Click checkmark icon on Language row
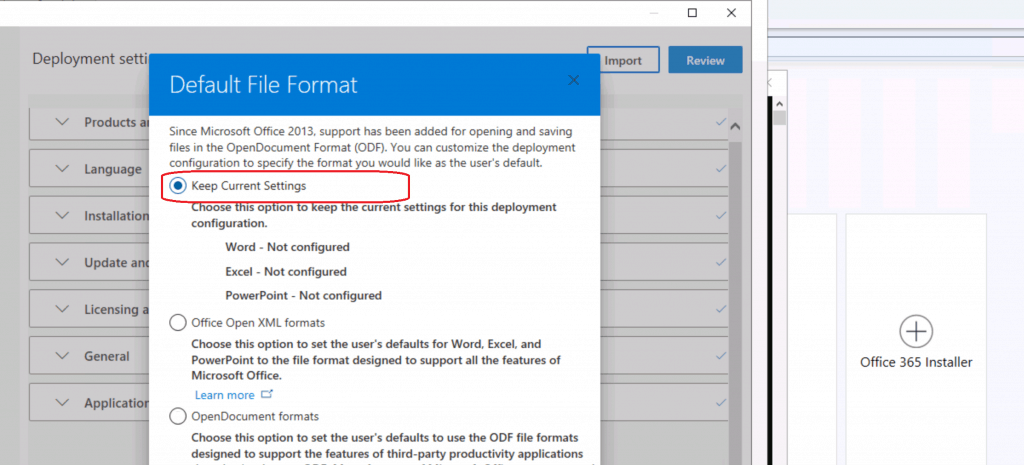1024x465 pixels. point(721,168)
